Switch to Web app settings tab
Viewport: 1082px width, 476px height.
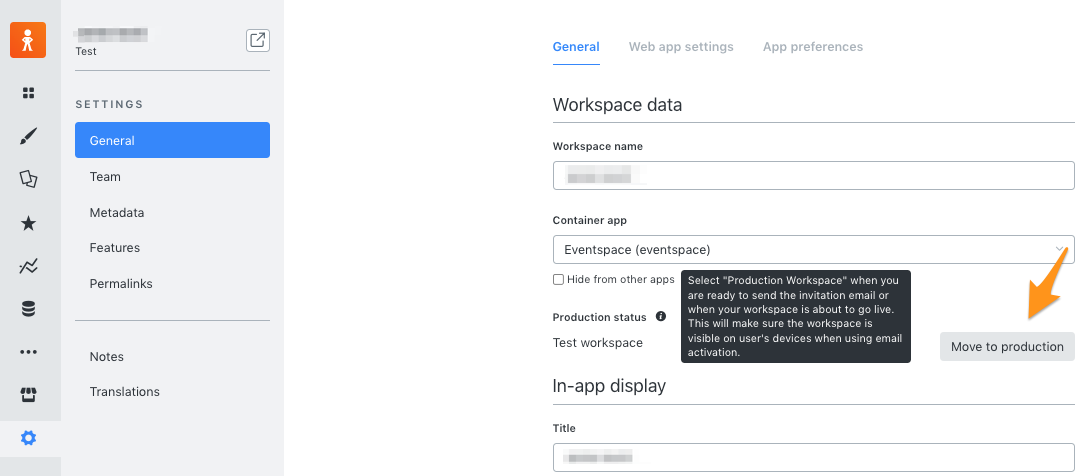point(681,47)
